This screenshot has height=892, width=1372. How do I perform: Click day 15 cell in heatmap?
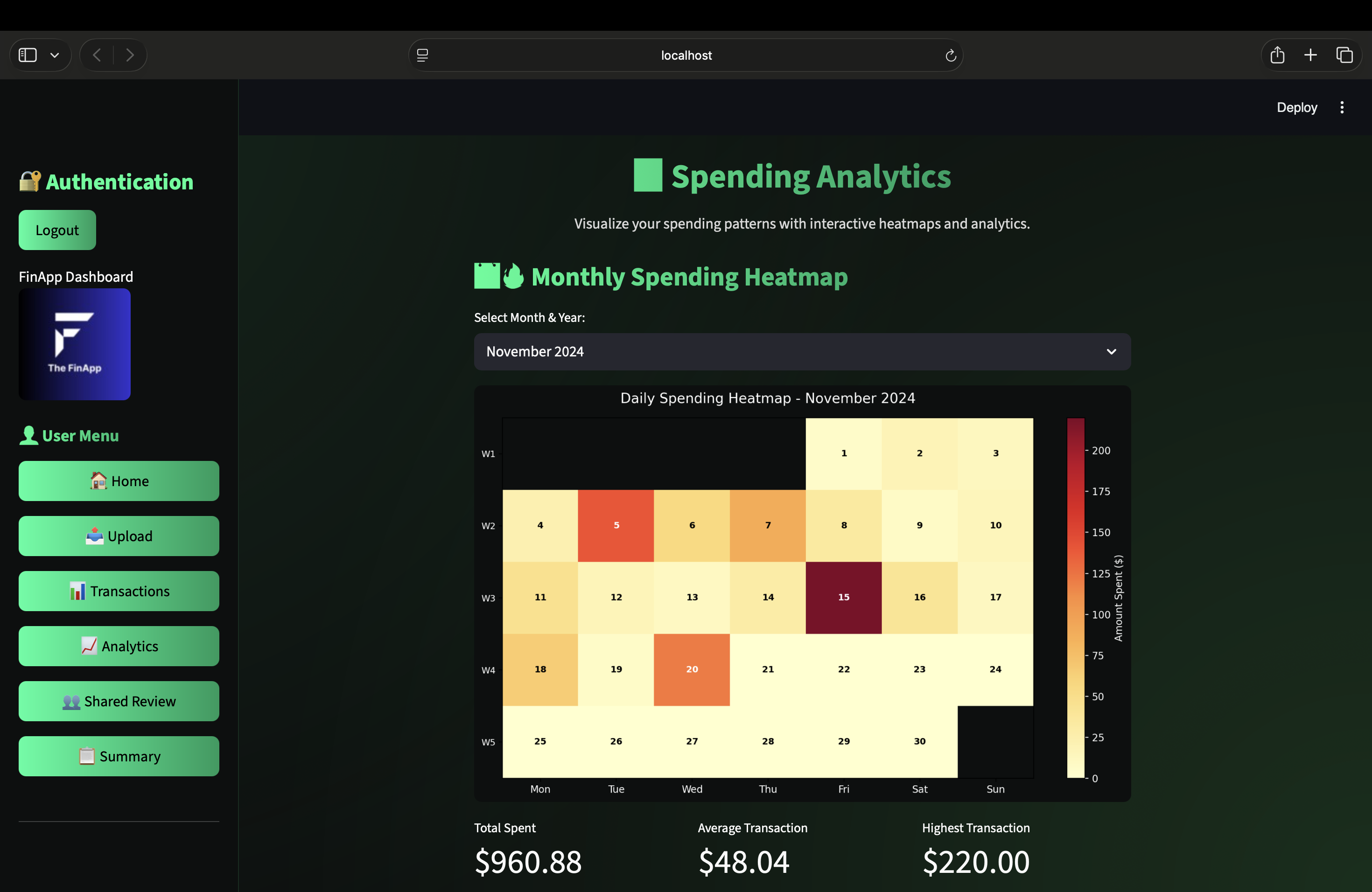(x=843, y=598)
